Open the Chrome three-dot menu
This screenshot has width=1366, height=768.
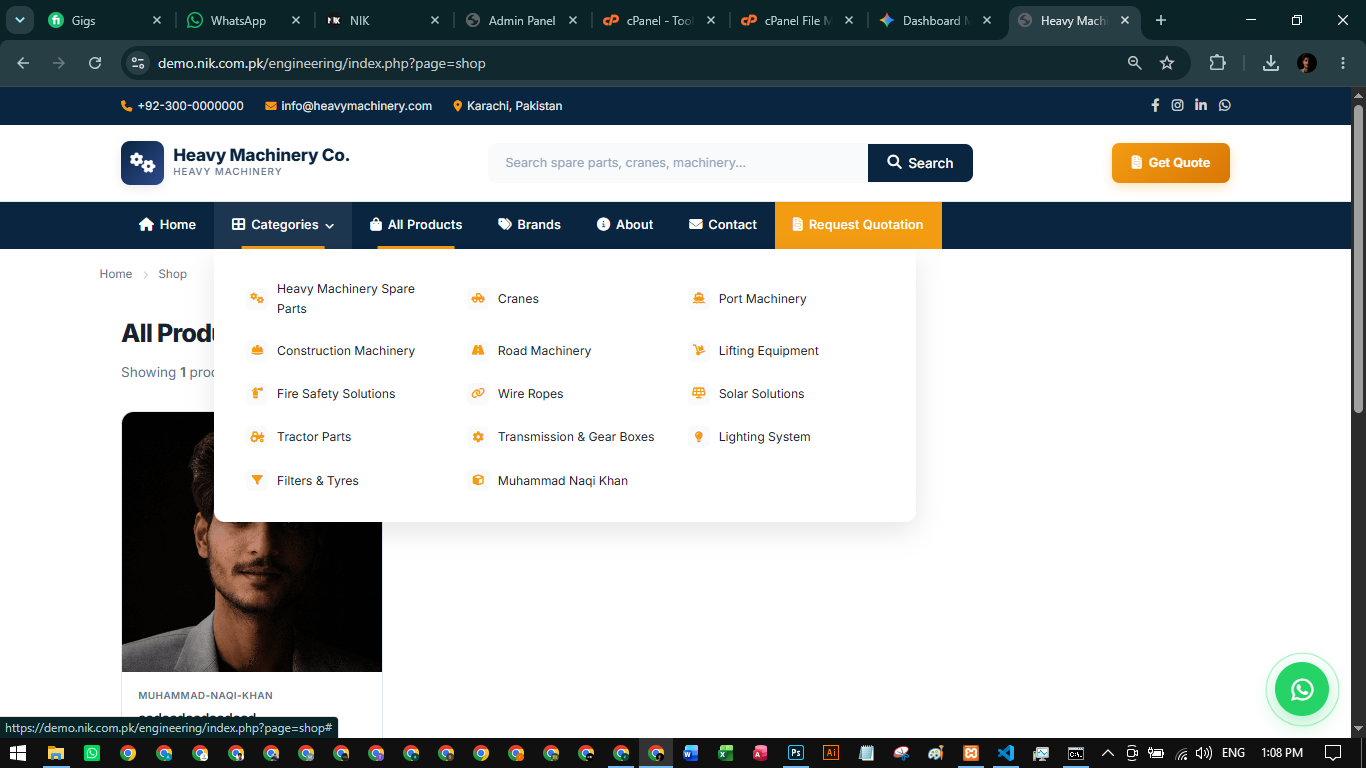[x=1341, y=63]
